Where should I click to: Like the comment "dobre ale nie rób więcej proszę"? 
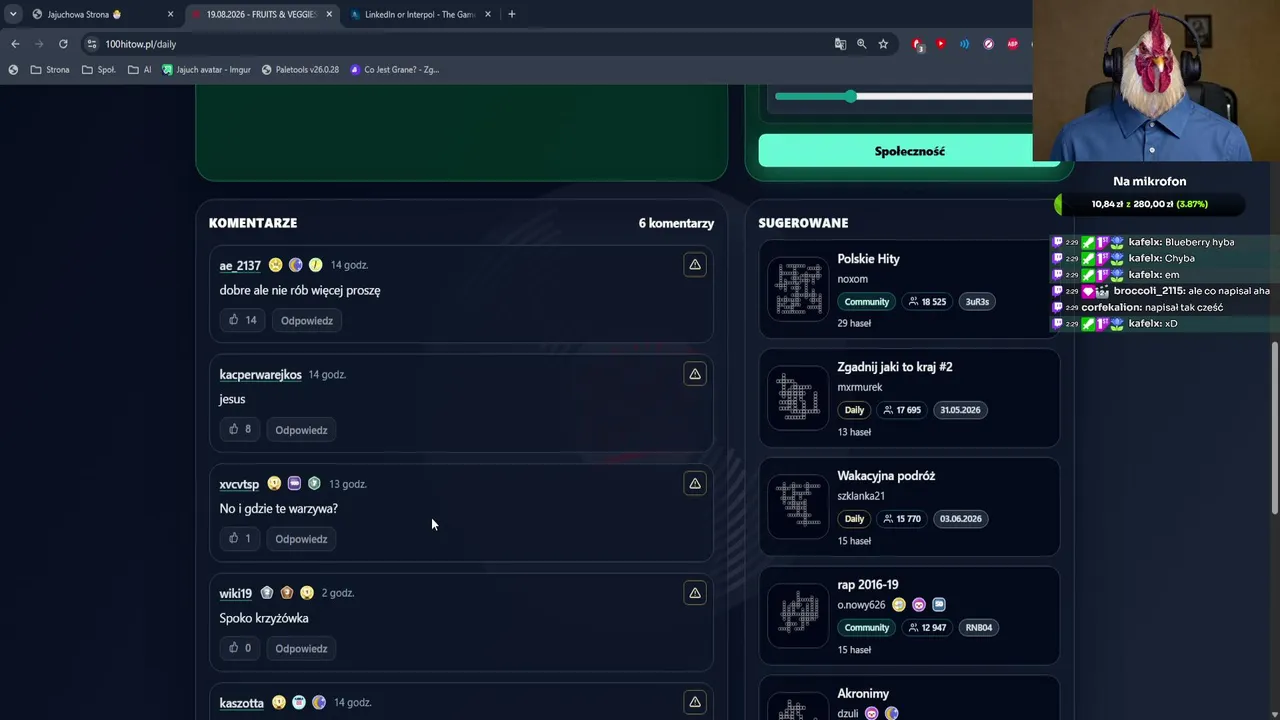pyautogui.click(x=242, y=320)
